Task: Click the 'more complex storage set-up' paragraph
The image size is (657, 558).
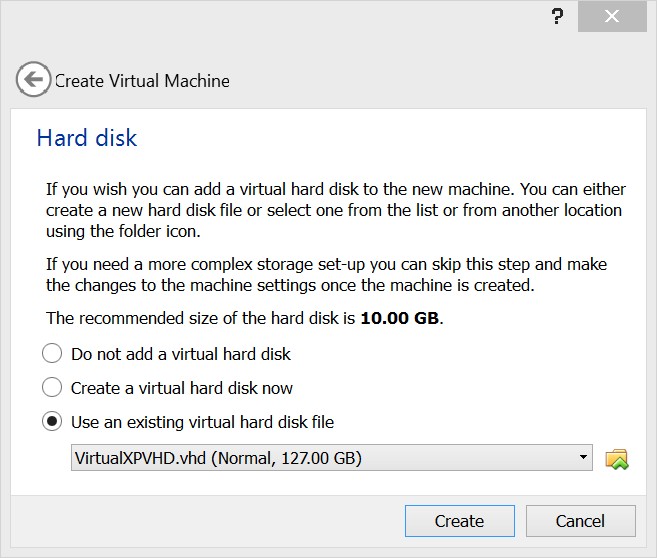Action: [x=326, y=275]
